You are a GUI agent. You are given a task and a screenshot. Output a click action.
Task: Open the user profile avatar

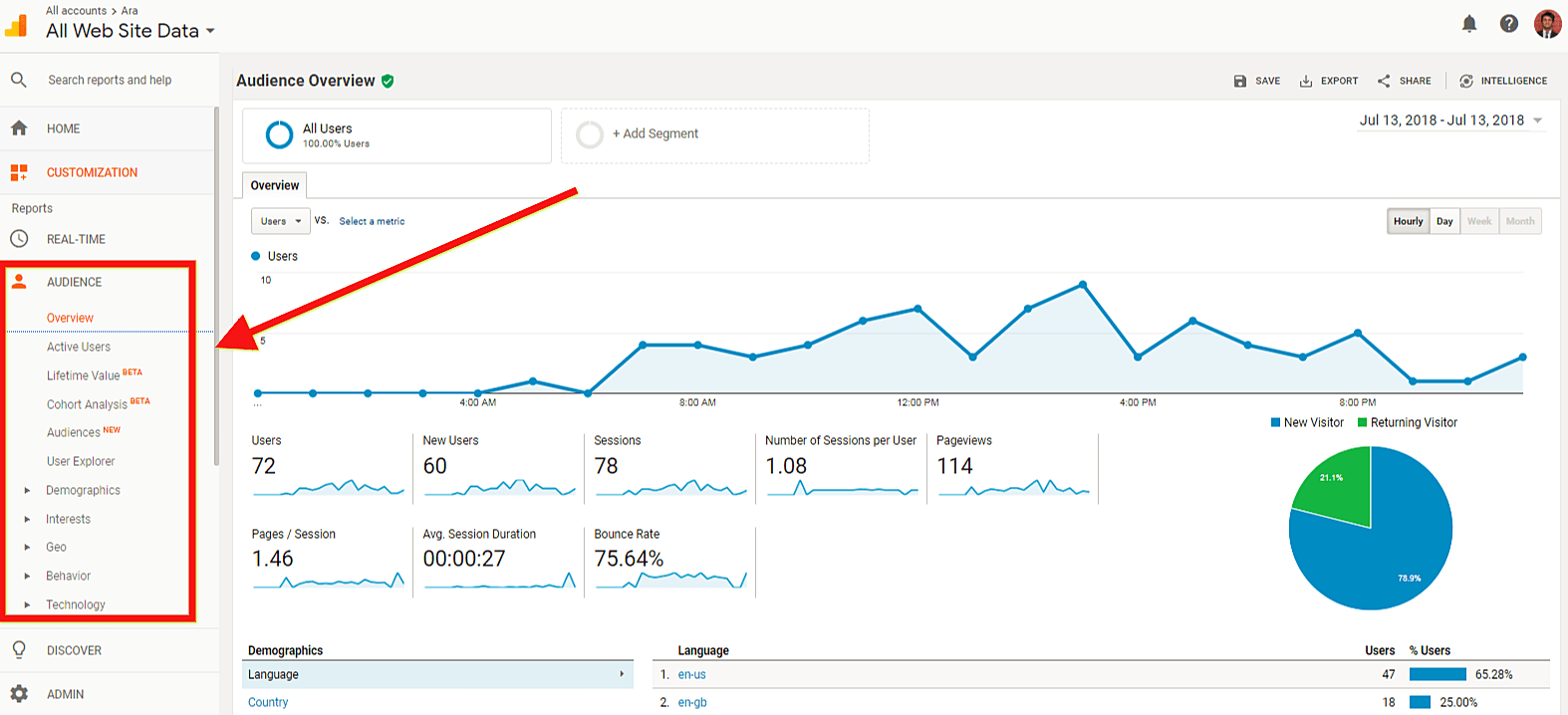coord(1547,24)
